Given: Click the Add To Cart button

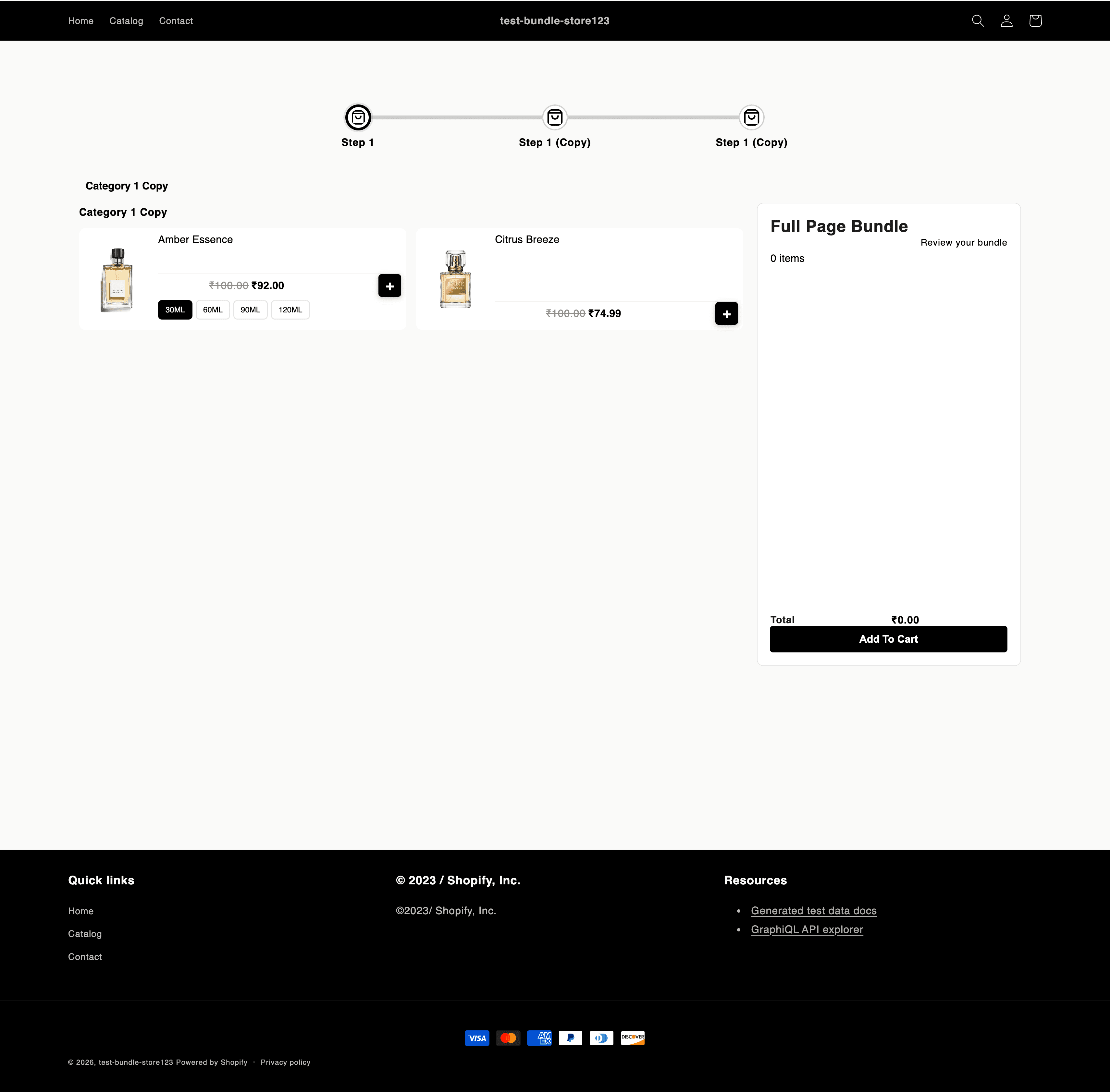Looking at the screenshot, I should tap(888, 639).
